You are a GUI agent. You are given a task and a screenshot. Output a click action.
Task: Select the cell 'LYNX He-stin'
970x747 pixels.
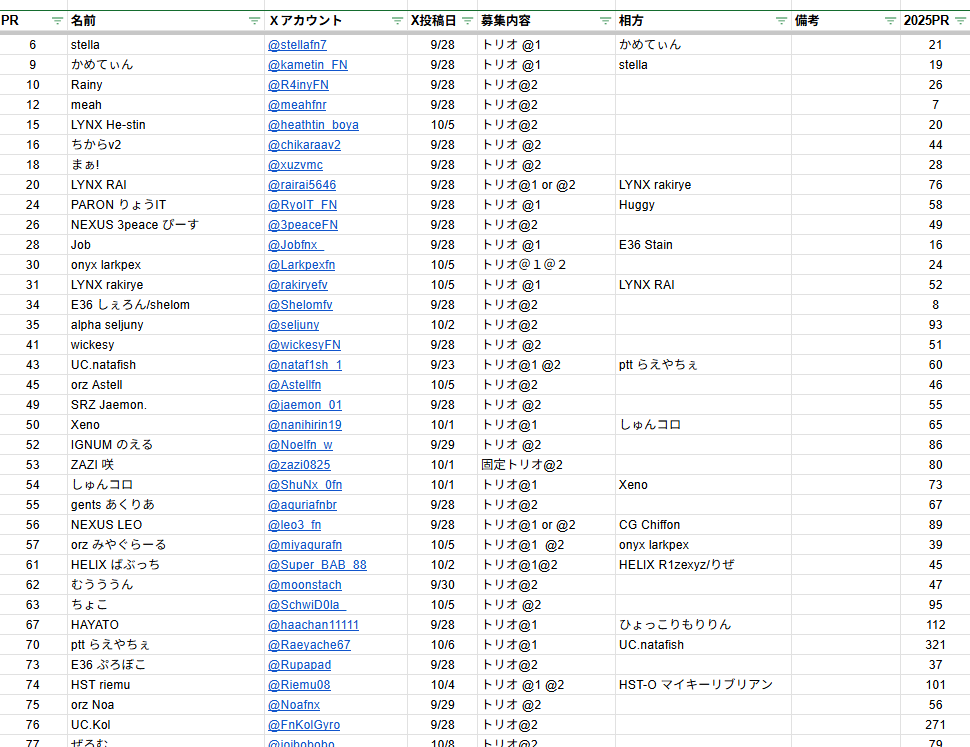point(166,125)
